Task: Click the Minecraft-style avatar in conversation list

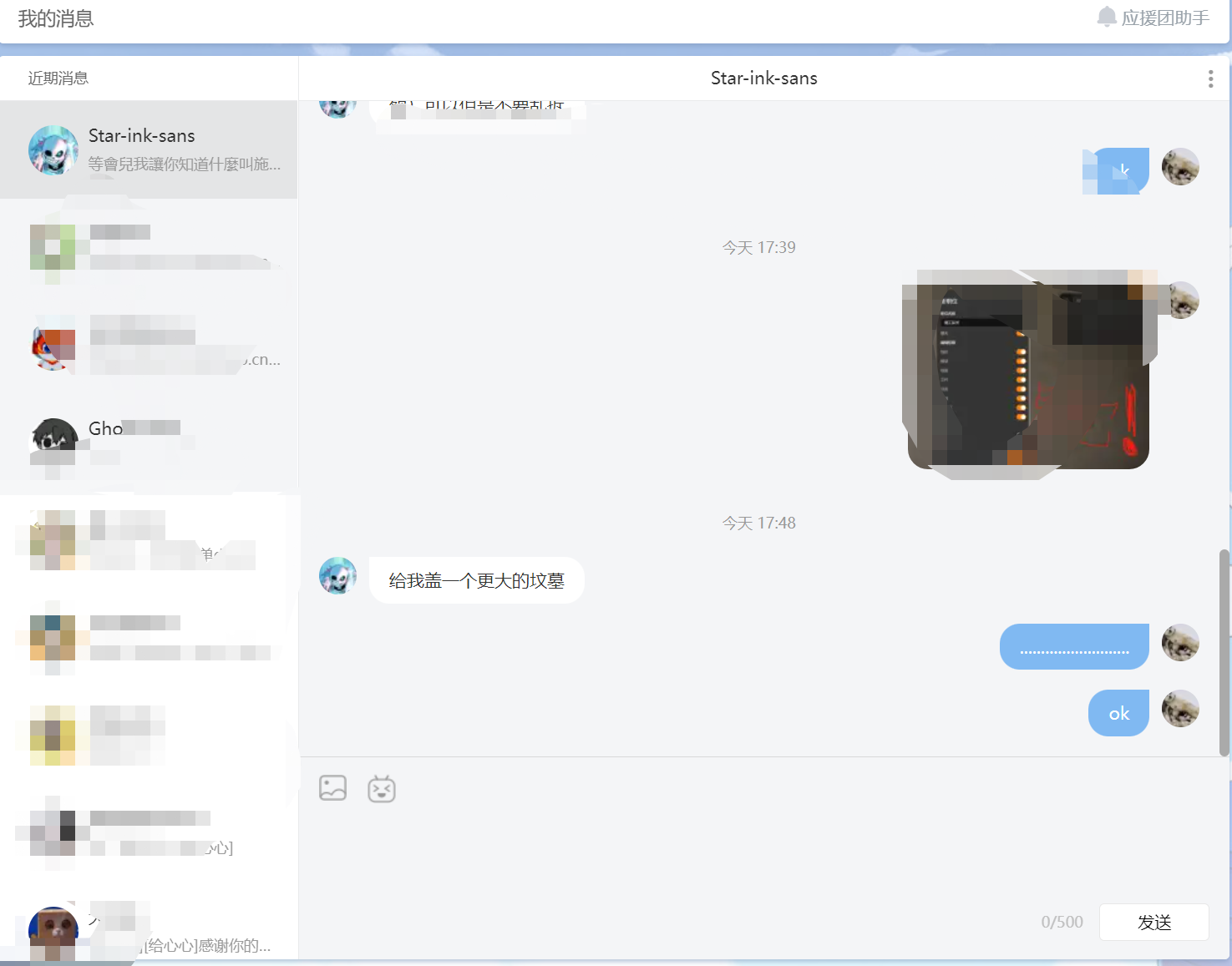Action: tap(53, 932)
